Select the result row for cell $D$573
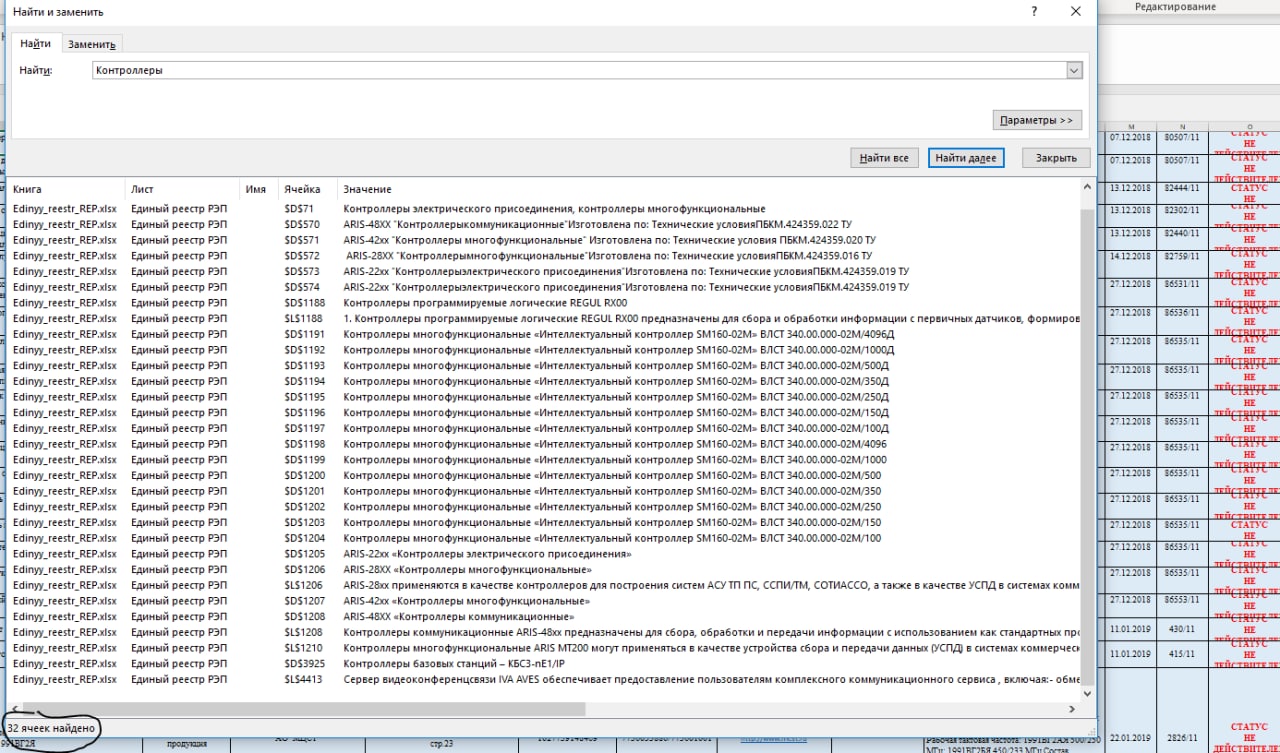Screen dimensions: 1280x753 (x=545, y=271)
